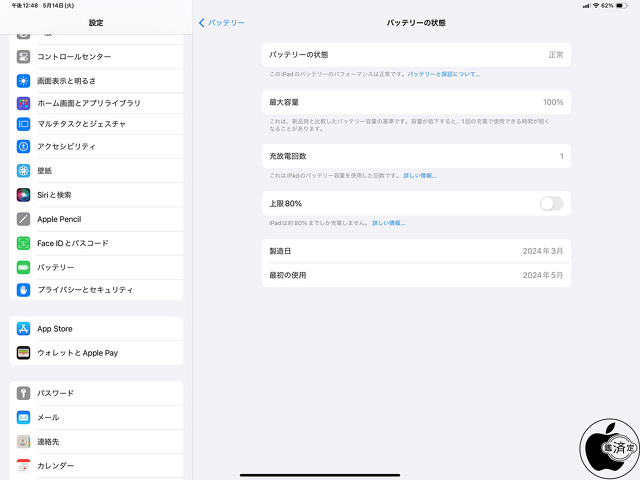The height and width of the screenshot is (480, 640).
Task: Tap the Wallet & Apple Pay icon
Action: coord(23,353)
